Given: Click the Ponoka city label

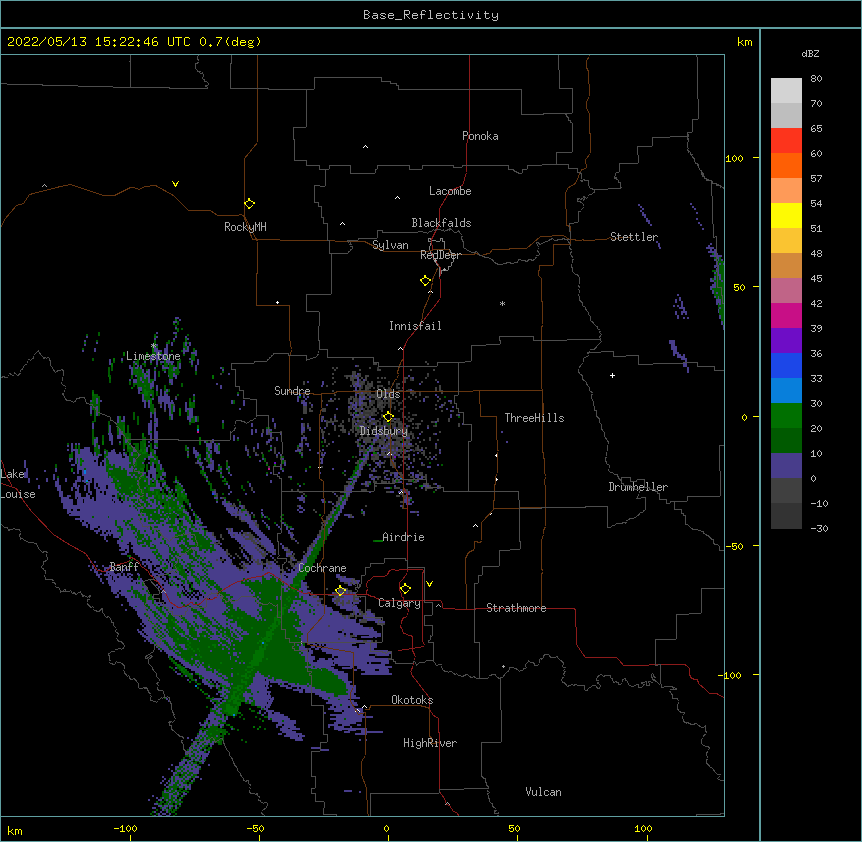Looking at the screenshot, I should [480, 136].
